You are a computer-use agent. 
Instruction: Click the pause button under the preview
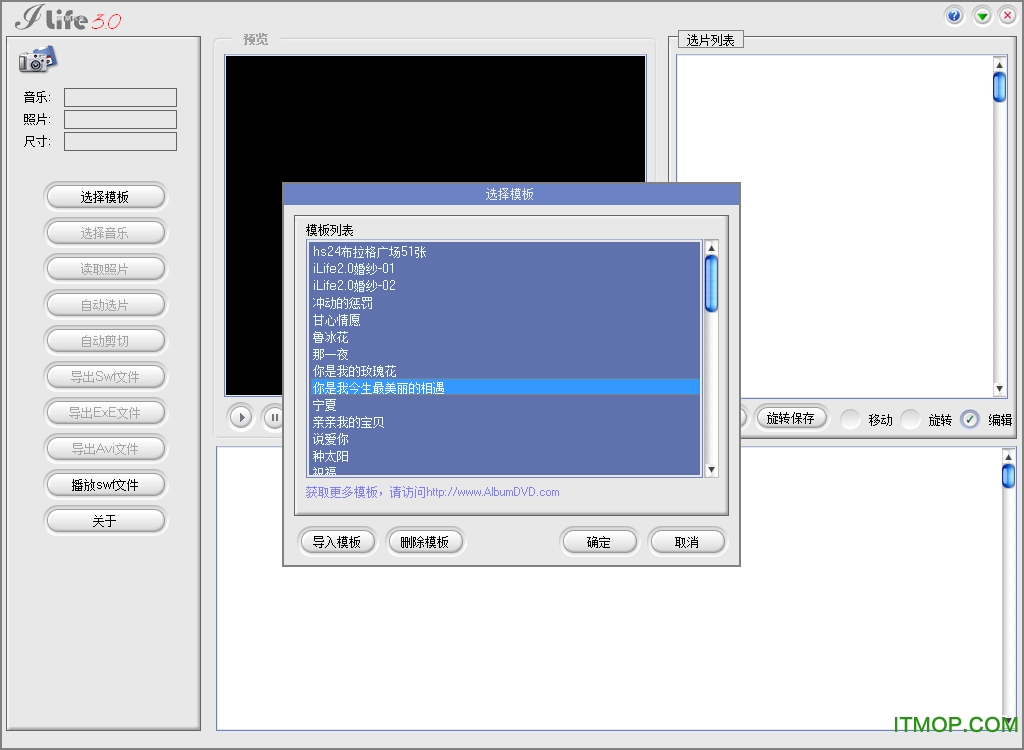point(274,417)
